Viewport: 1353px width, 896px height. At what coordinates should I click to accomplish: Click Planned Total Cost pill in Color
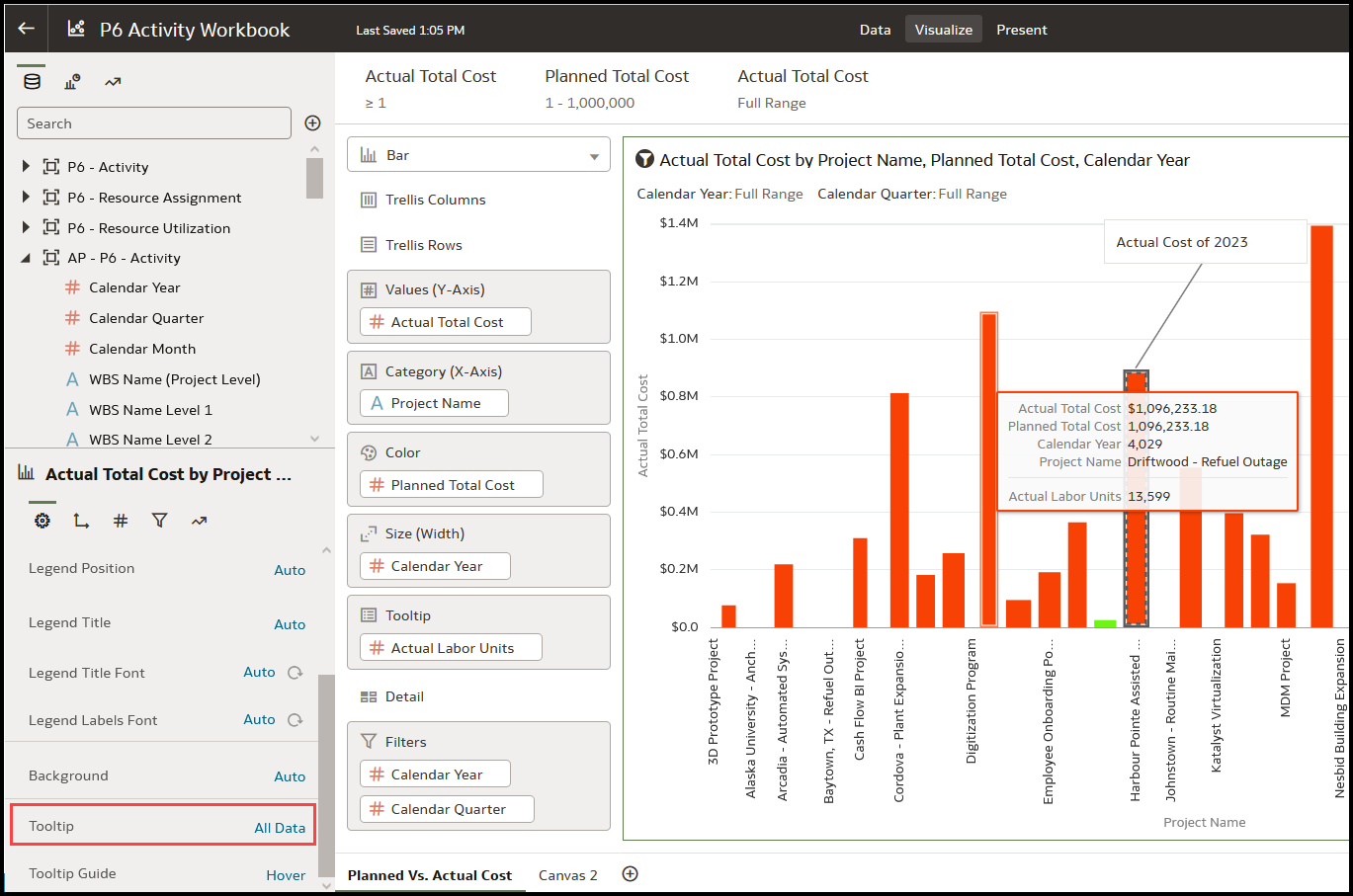click(x=452, y=485)
